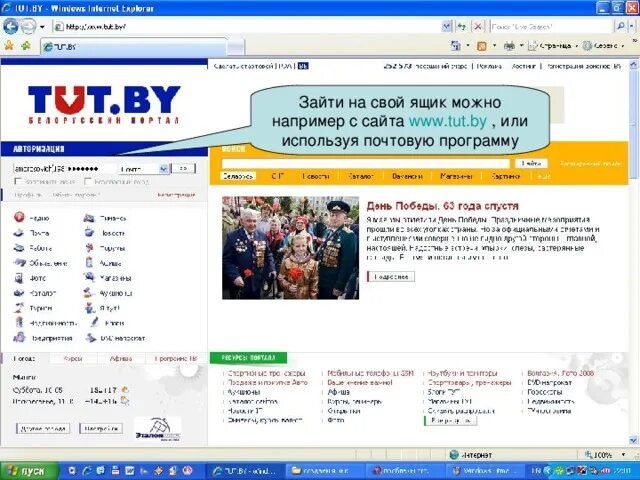Click the Аукционы section icon
The image size is (640, 480).
tap(89, 293)
